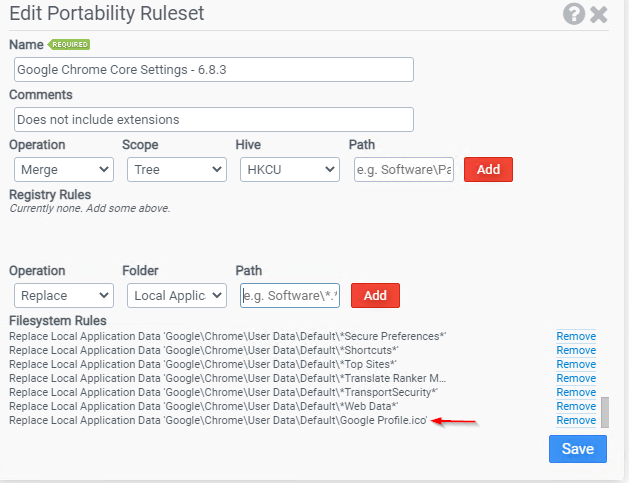Add the filesystem rule with Add button
The image size is (629, 483).
375,296
